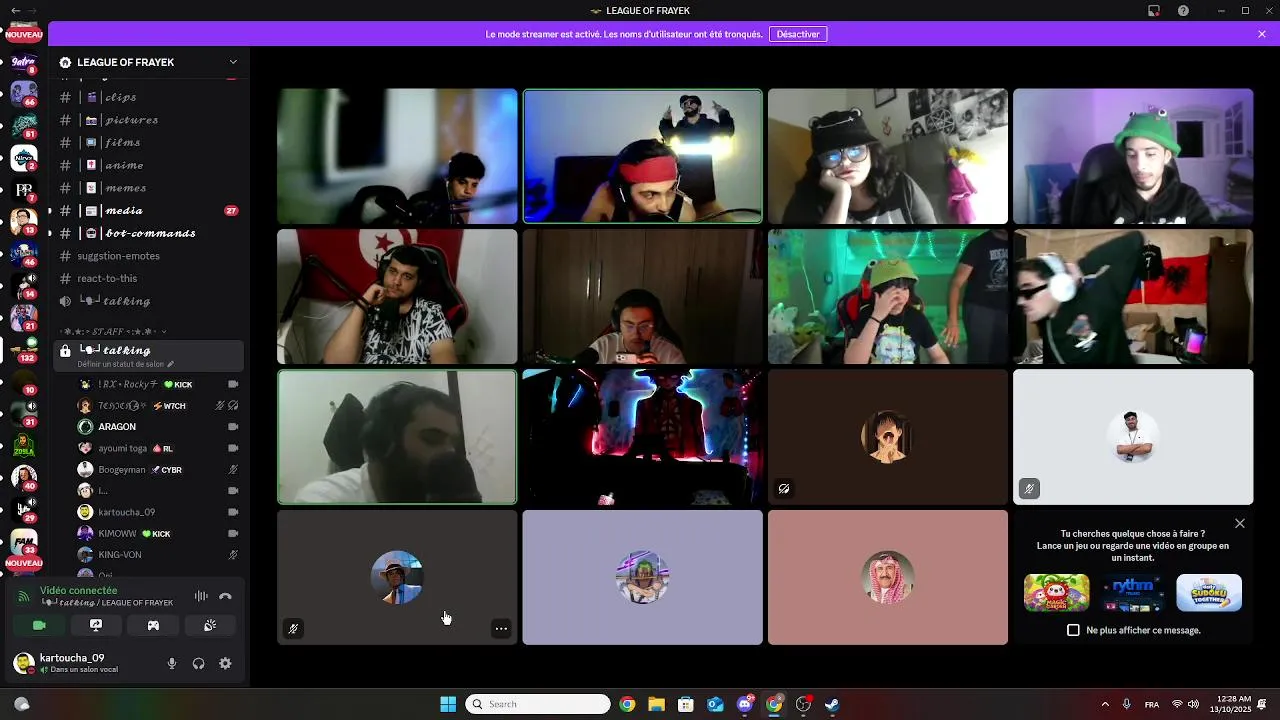Click the Désactiver button
1280x720 pixels.
pos(798,34)
